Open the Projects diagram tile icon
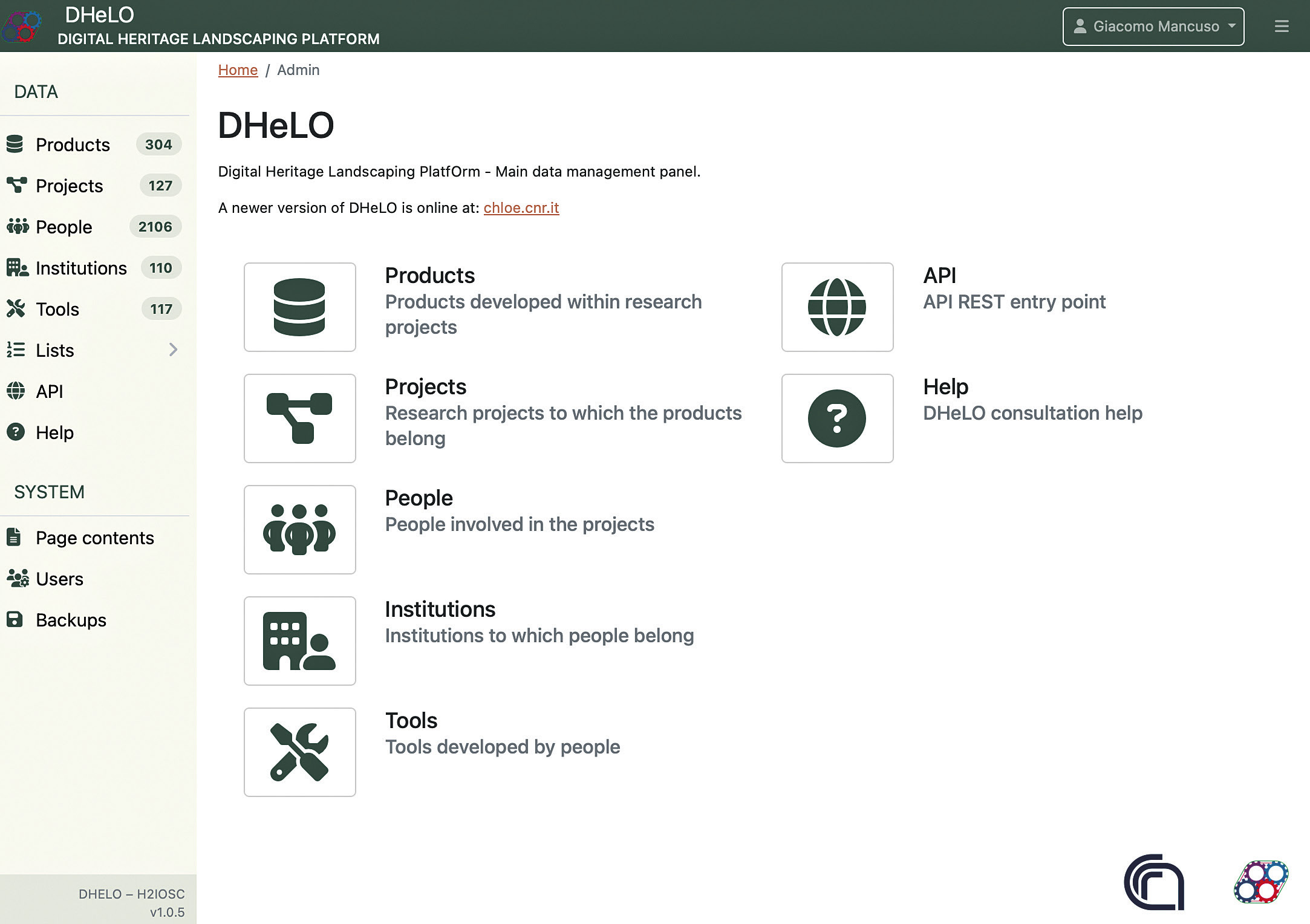 tap(299, 418)
